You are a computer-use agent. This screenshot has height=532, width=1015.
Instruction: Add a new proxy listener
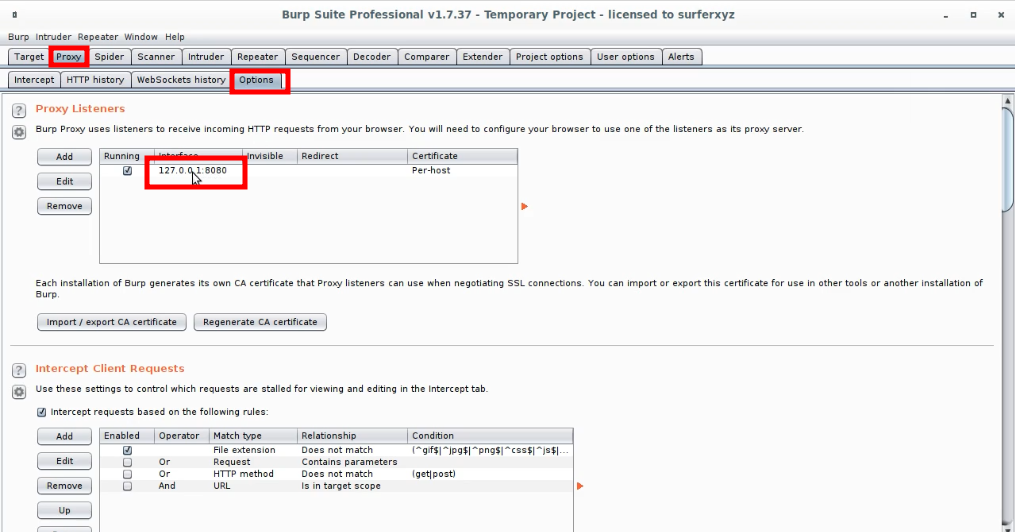pos(64,157)
